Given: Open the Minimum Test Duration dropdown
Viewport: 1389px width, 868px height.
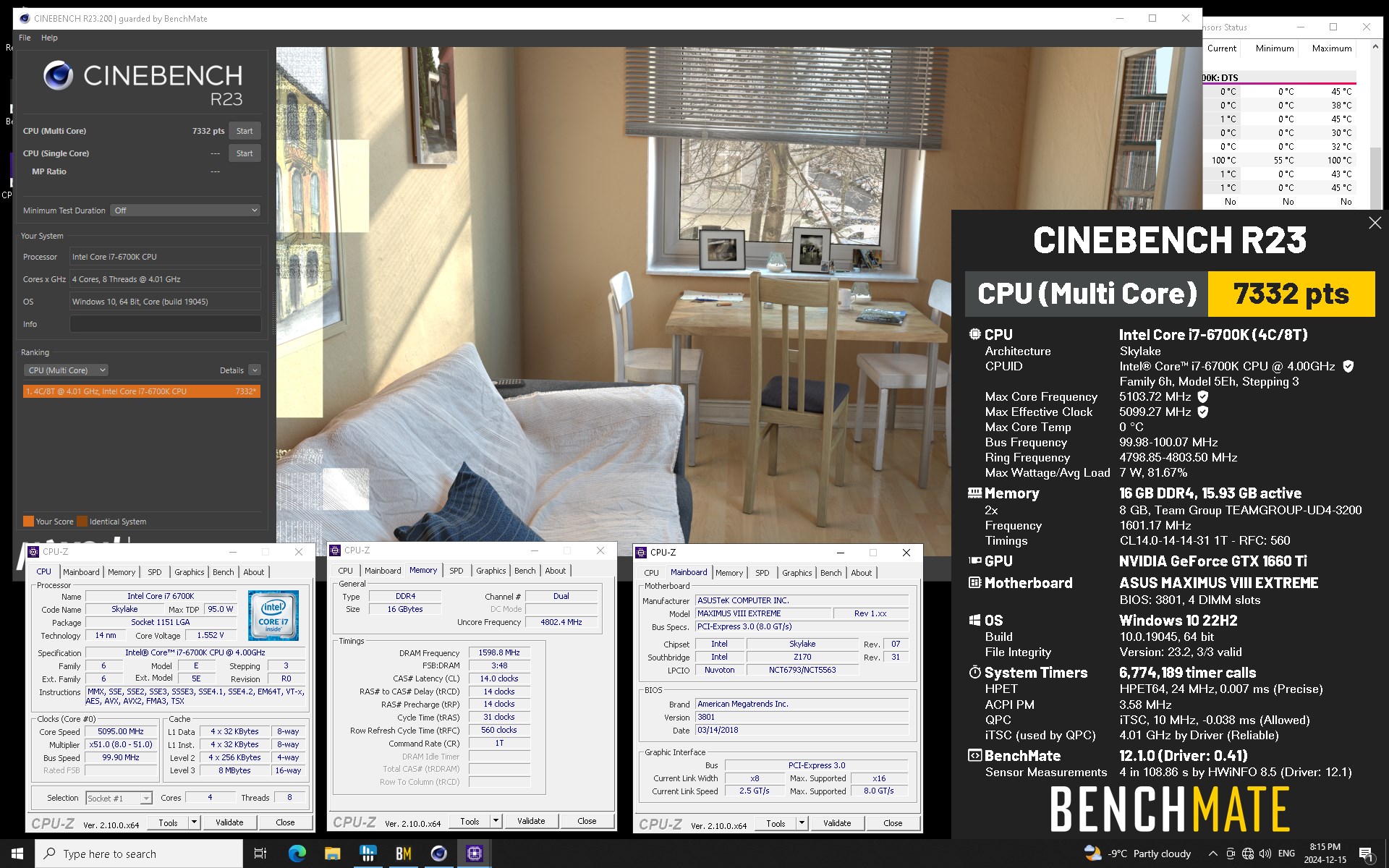Looking at the screenshot, I should (x=185, y=210).
